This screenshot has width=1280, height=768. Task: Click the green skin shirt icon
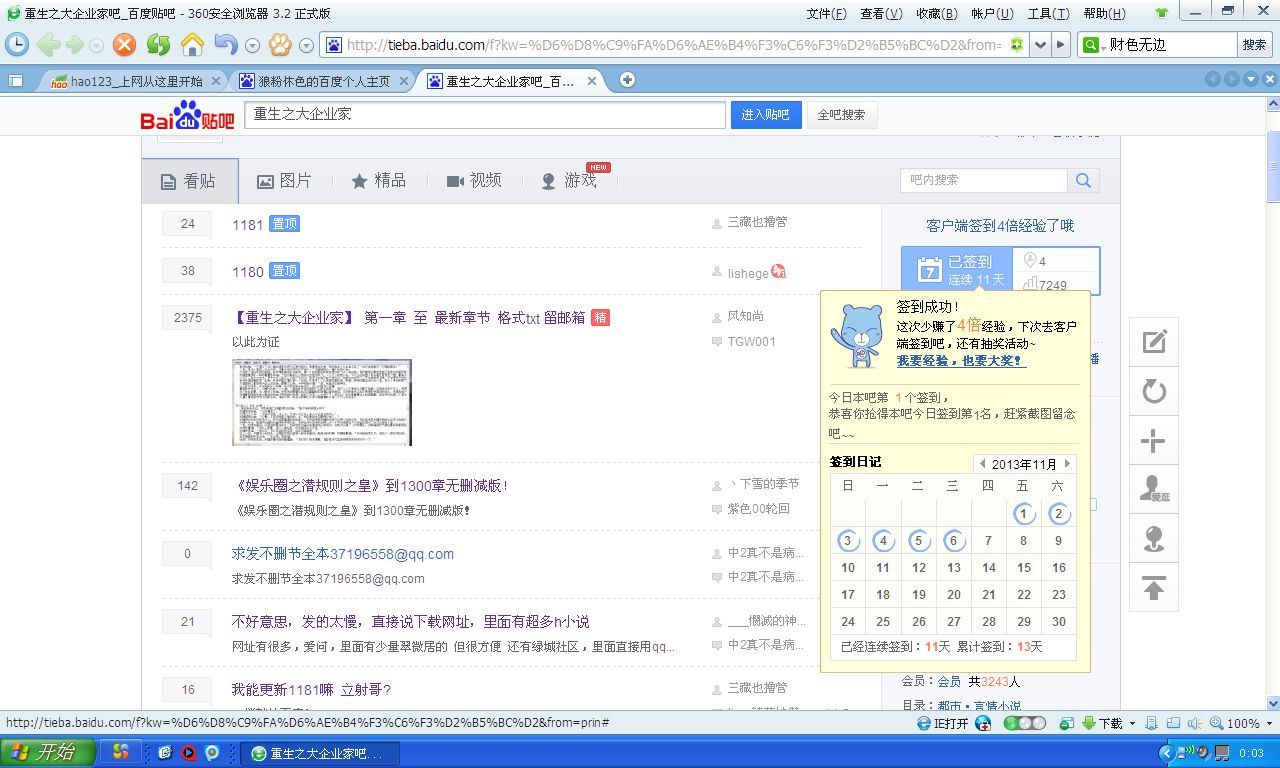pyautogui.click(x=1161, y=13)
